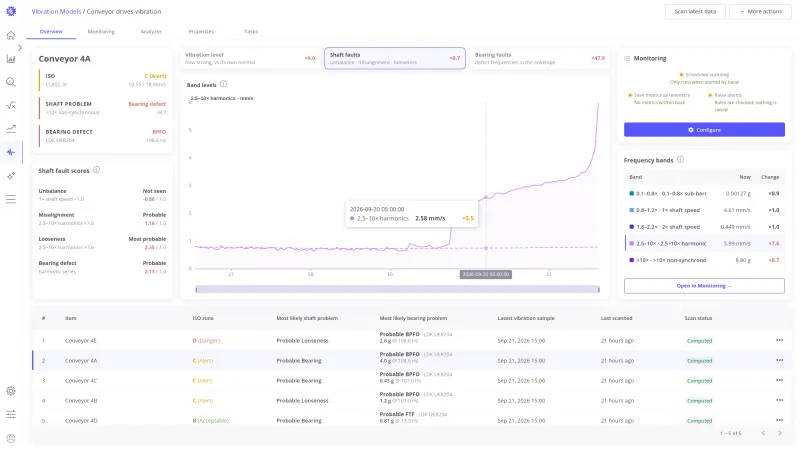Open the Home icon in sidebar
The image size is (800, 450).
[11, 35]
